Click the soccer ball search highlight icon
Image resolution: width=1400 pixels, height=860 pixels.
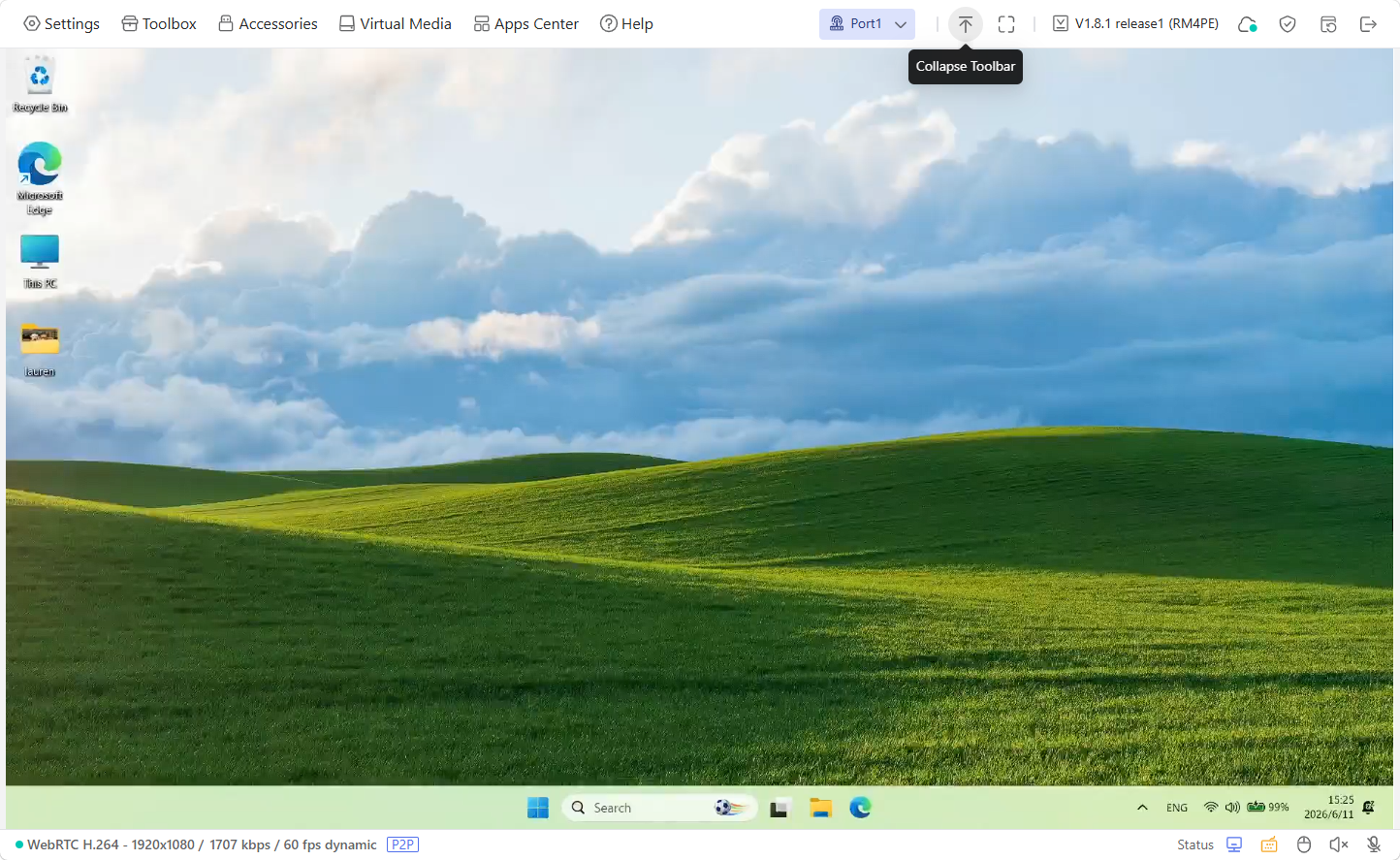[732, 808]
